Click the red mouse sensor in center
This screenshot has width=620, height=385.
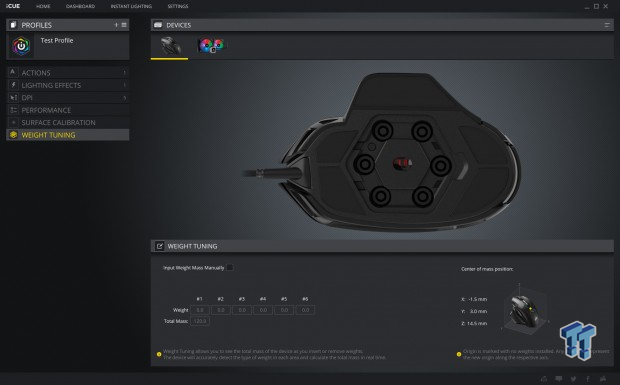[403, 163]
